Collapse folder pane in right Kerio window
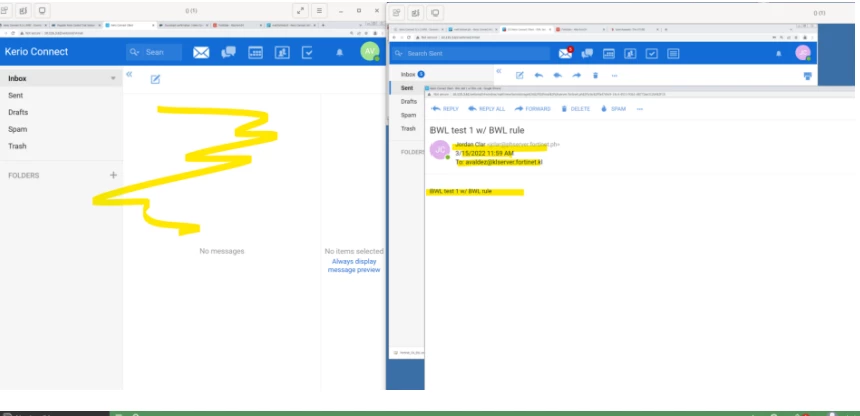The height and width of the screenshot is (416, 860). (x=499, y=71)
